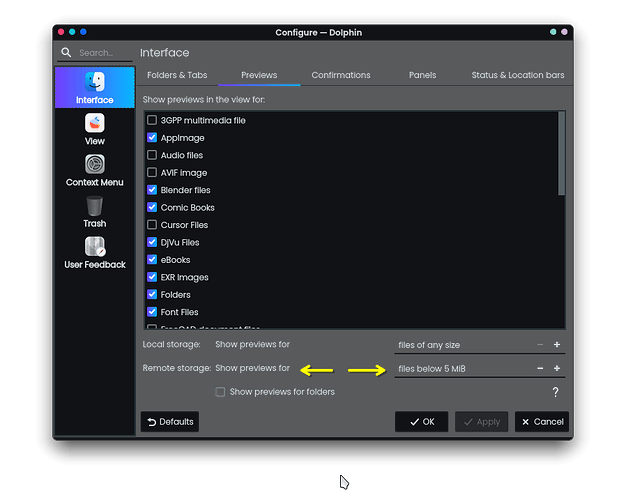This screenshot has width=626, height=500.
Task: Switch to Folders & Tabs tab
Action: [177, 75]
